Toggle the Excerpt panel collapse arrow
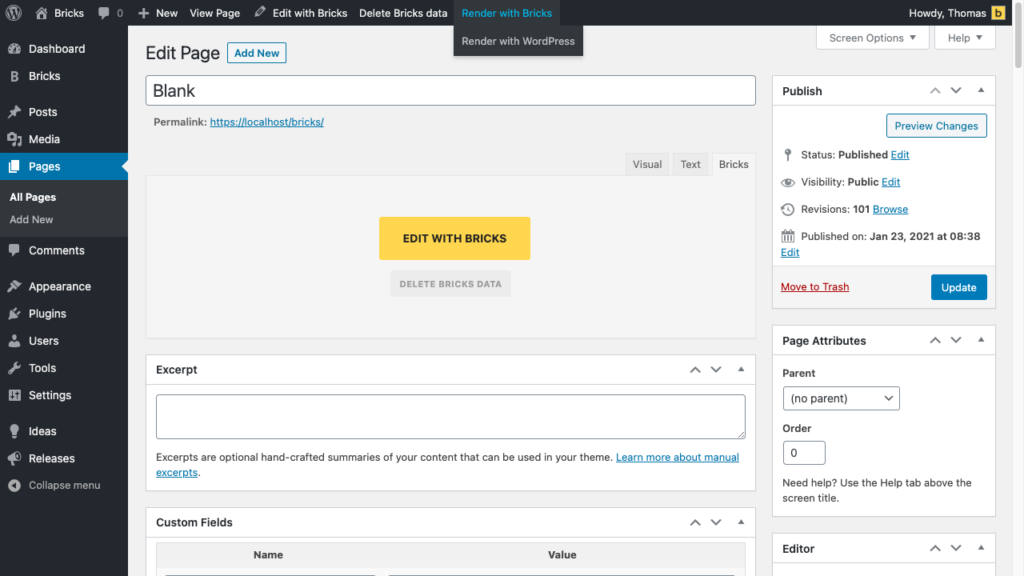The image size is (1024, 576). pyautogui.click(x=741, y=370)
